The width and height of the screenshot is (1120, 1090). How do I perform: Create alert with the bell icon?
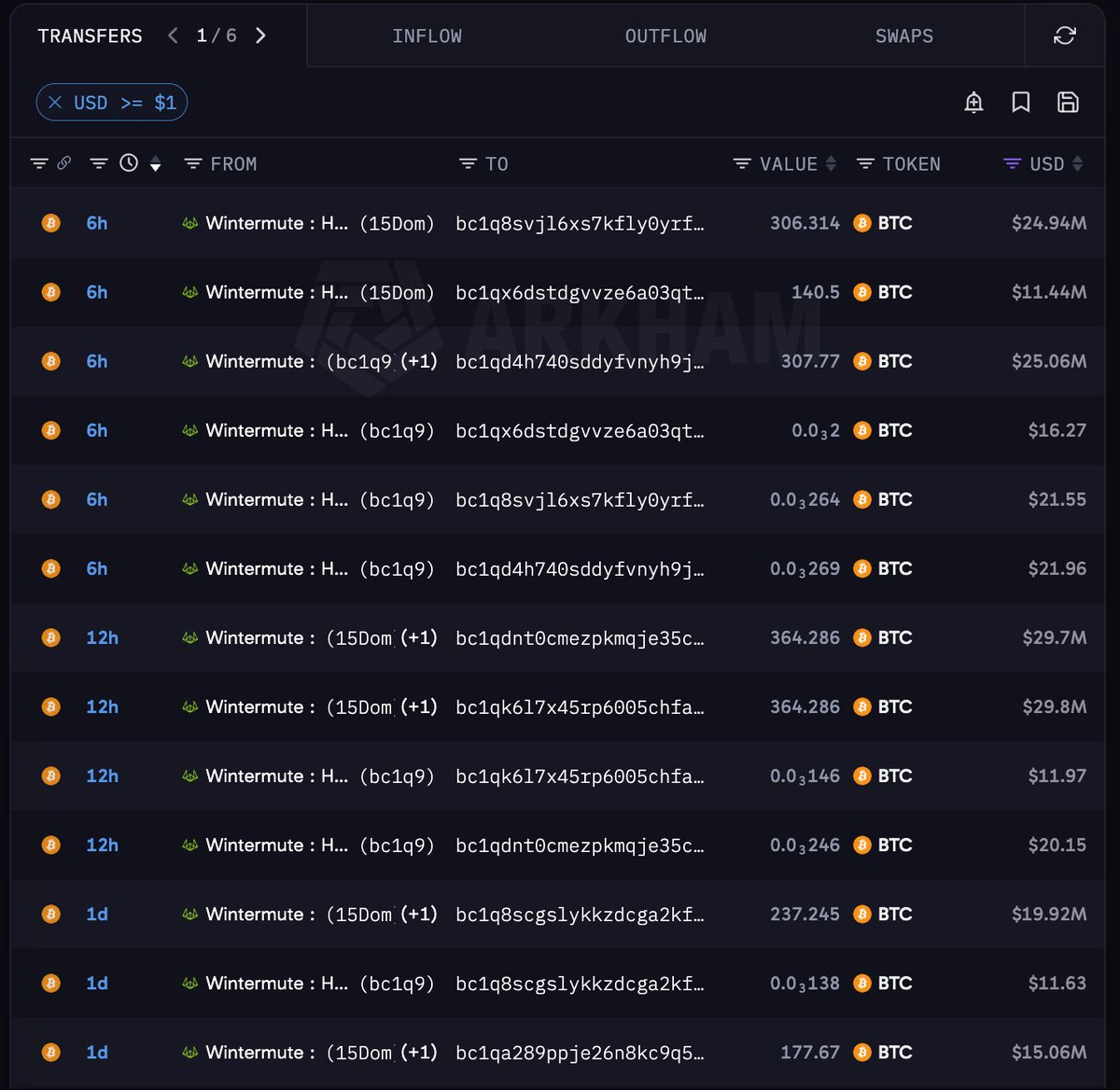point(973,102)
